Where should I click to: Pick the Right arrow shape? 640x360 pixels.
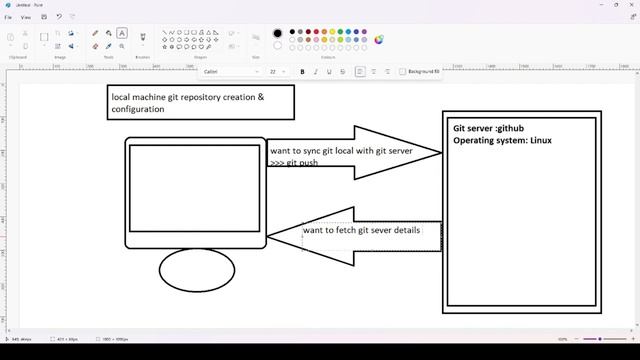[x=187, y=40]
